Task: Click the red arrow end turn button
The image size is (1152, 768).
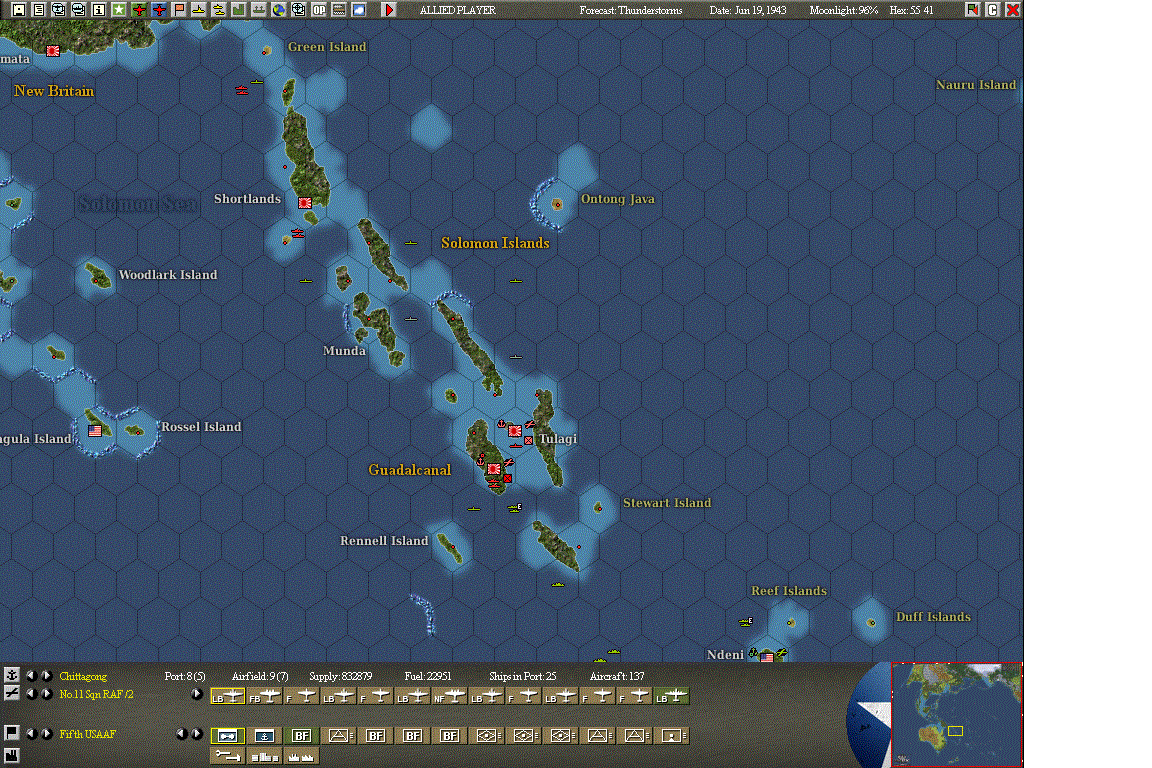Action: coord(389,10)
